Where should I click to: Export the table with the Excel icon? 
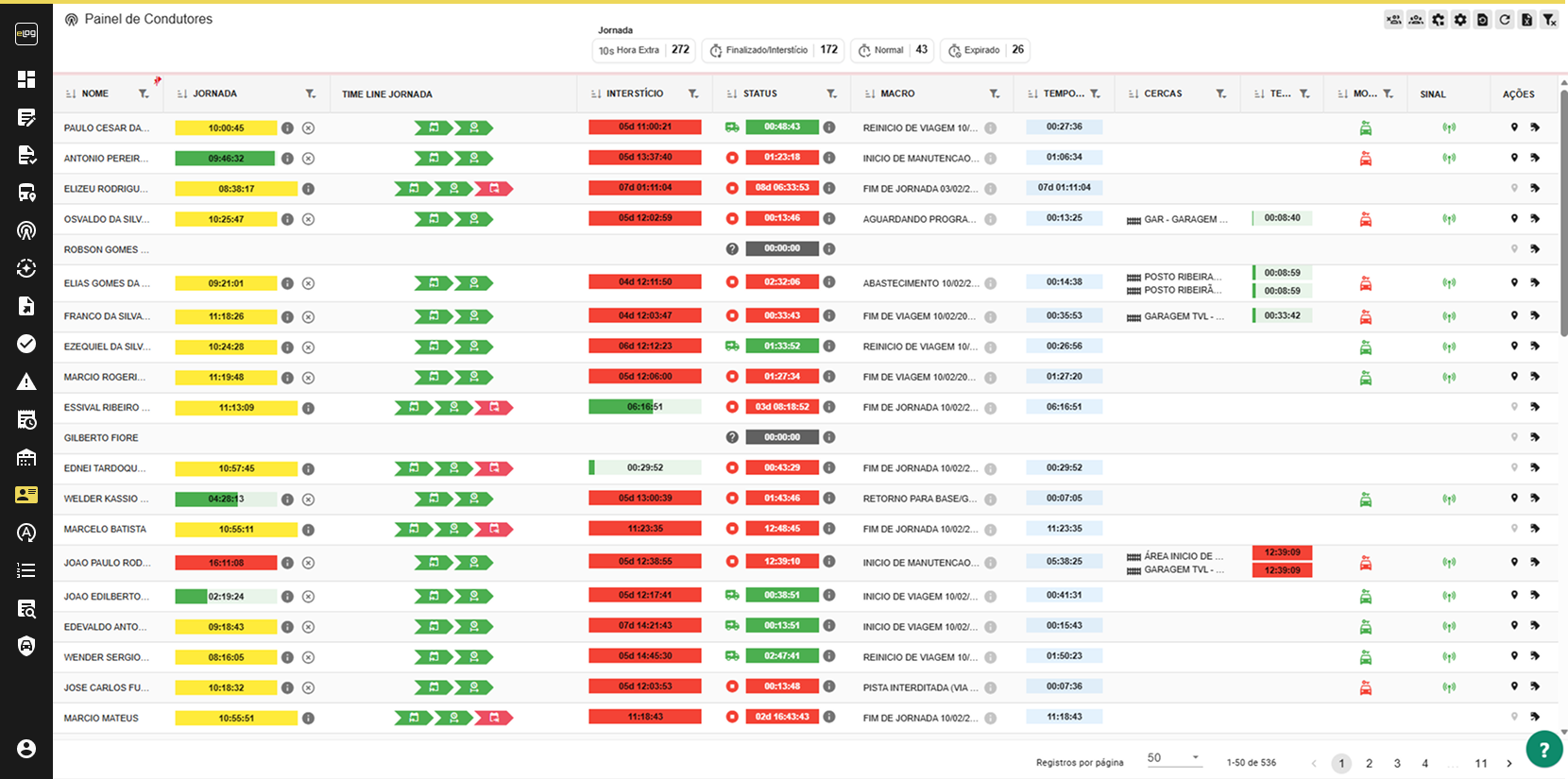(1526, 20)
